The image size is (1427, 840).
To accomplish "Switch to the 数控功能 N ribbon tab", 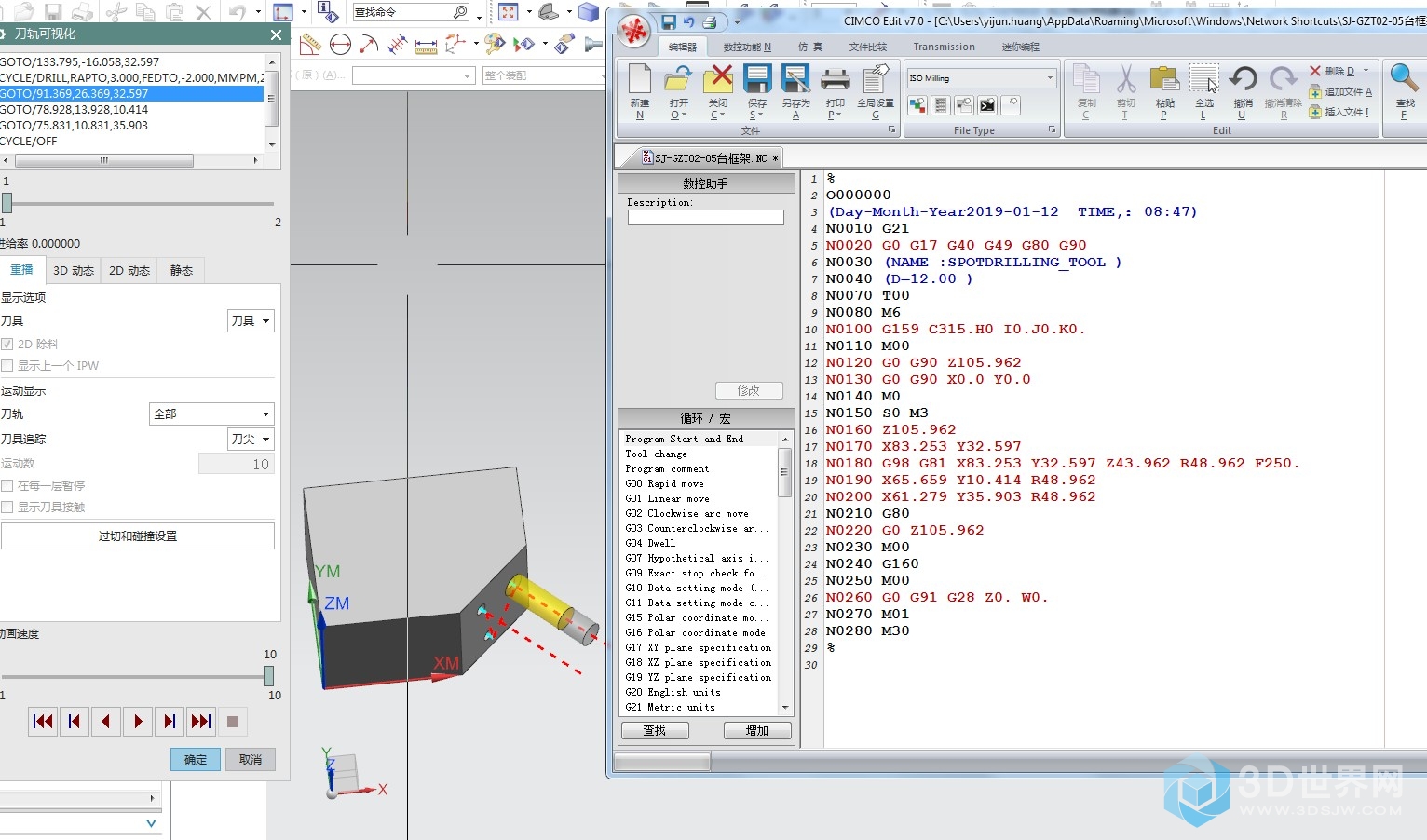I will click(747, 47).
